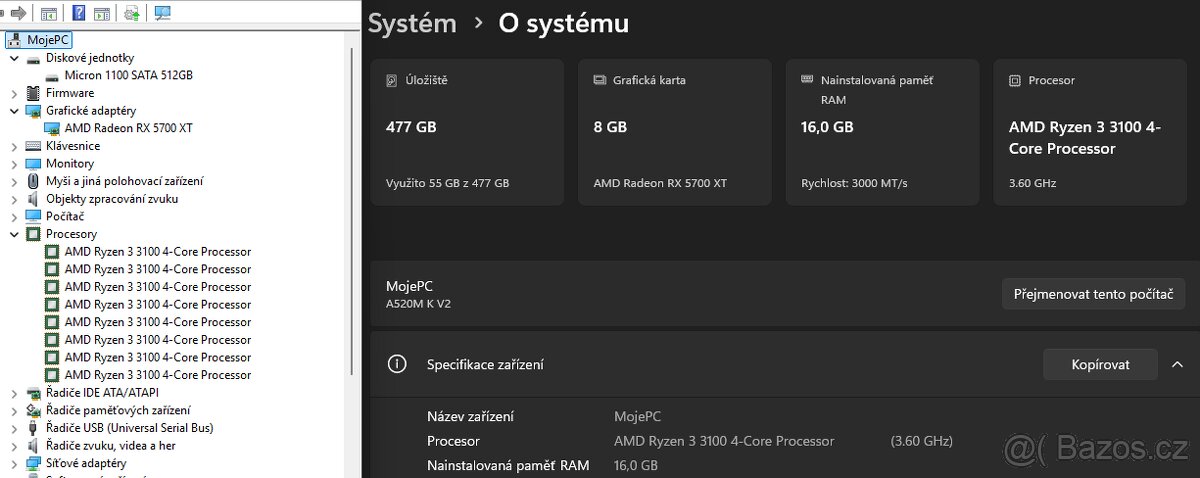This screenshot has height=478, width=1200.
Task: Click the chip icon next to Firmware
Action: (33, 93)
